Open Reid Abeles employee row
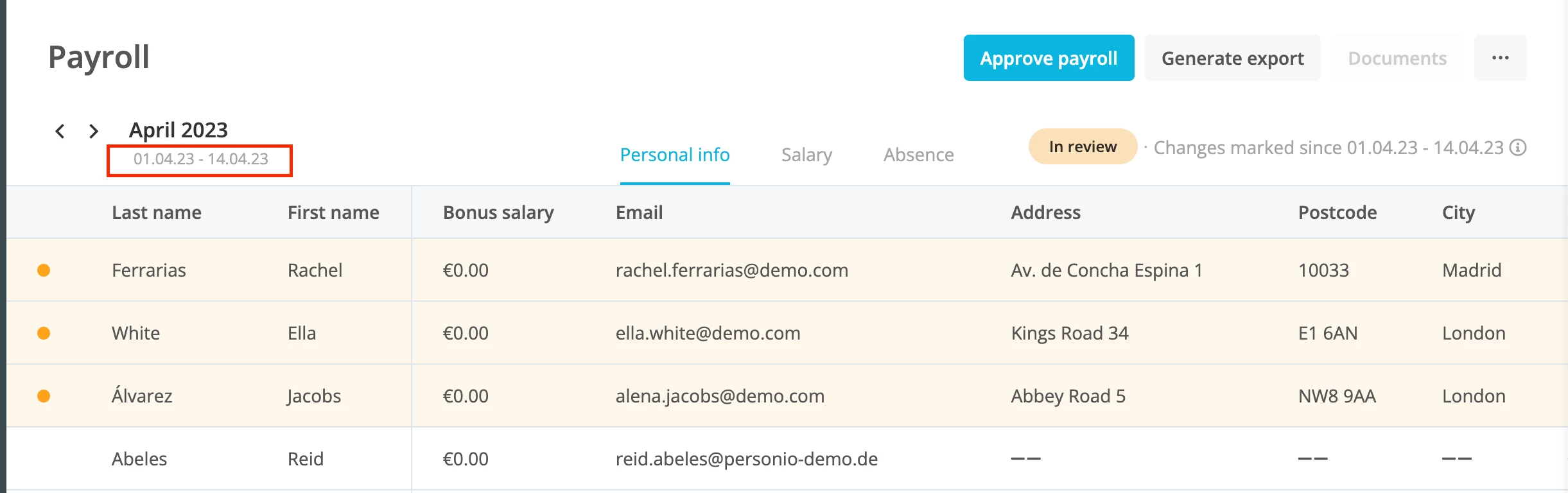Image resolution: width=1568 pixels, height=493 pixels. [787, 459]
